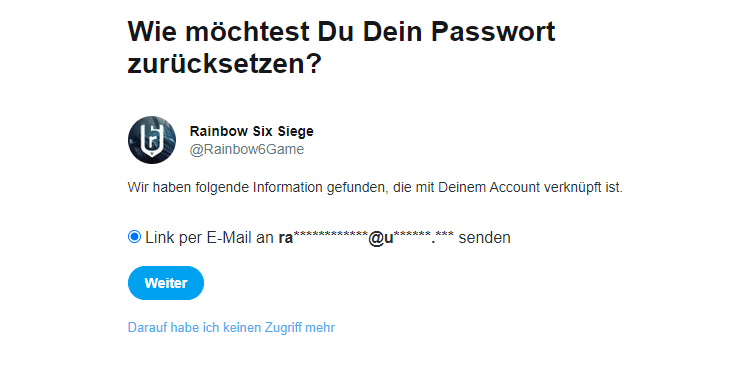
Task: Click the 'Link per E-Mail an' label
Action: 210,237
